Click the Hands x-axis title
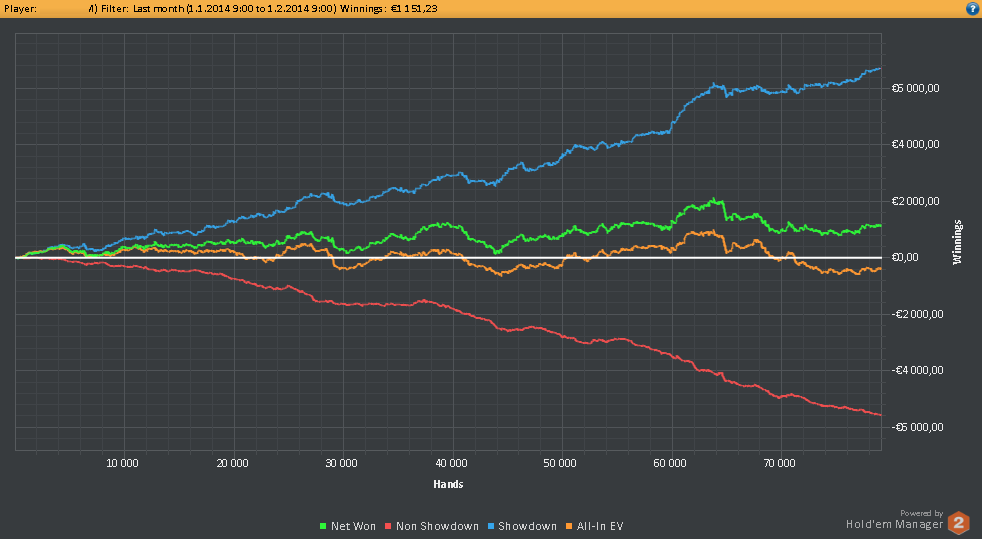 [448, 484]
